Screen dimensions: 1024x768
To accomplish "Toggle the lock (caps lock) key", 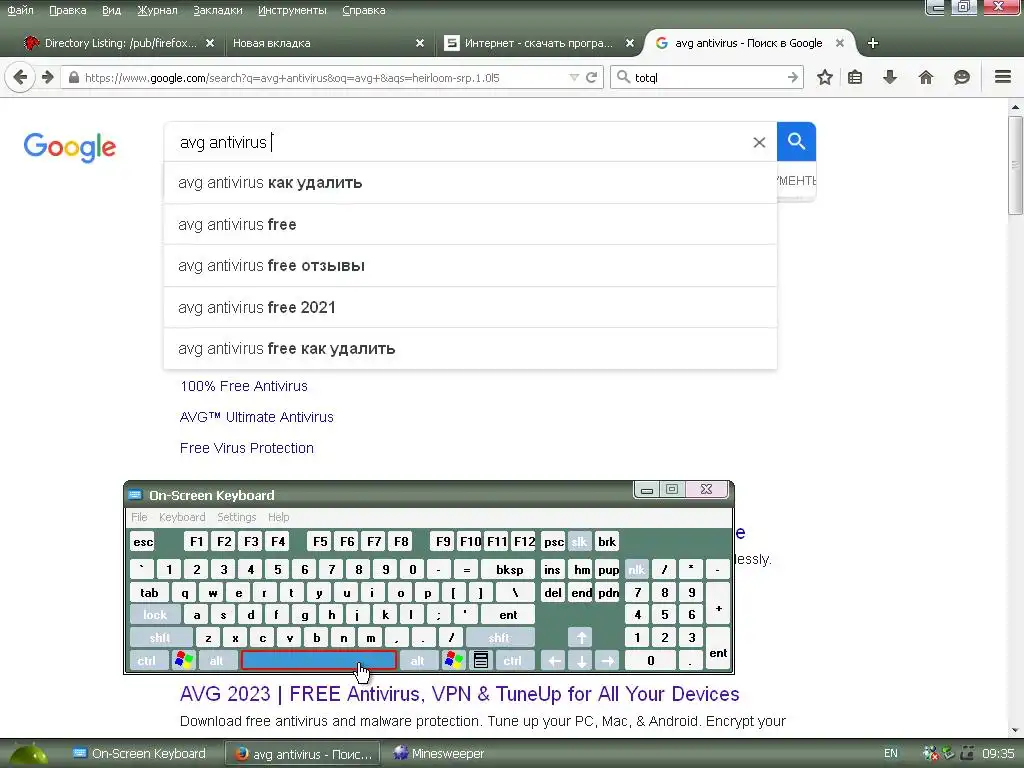I will tap(155, 615).
